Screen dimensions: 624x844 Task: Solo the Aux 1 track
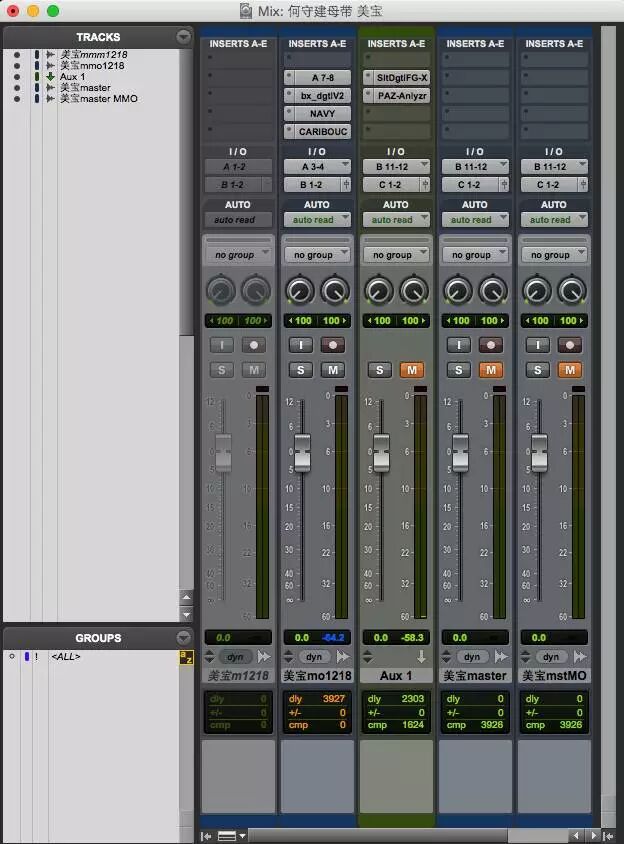[380, 370]
